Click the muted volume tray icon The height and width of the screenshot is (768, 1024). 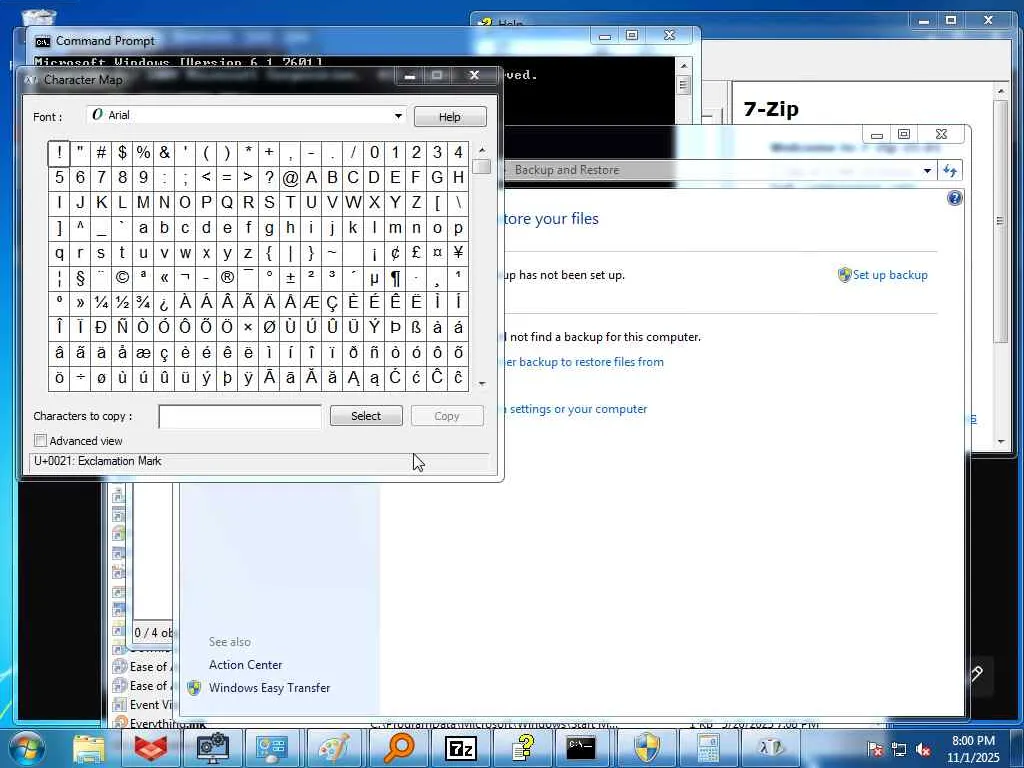923,750
